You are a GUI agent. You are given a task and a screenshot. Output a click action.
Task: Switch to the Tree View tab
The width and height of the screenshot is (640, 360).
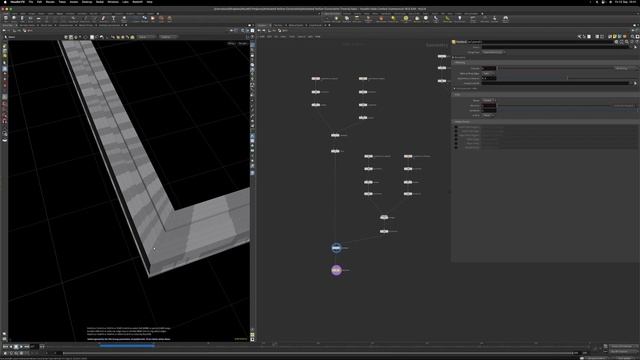pyautogui.click(x=278, y=25)
